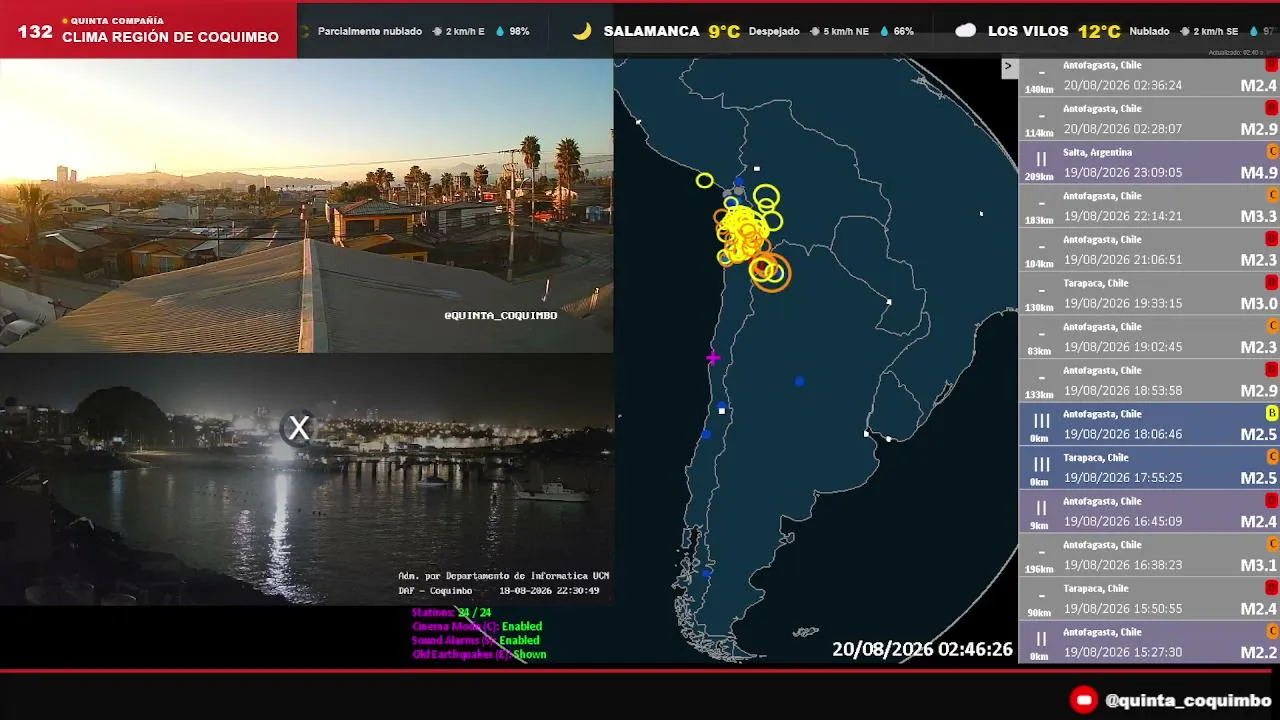
Task: Click the M2.2 magnitude at 15:27:30
Action: pyautogui.click(x=1259, y=653)
